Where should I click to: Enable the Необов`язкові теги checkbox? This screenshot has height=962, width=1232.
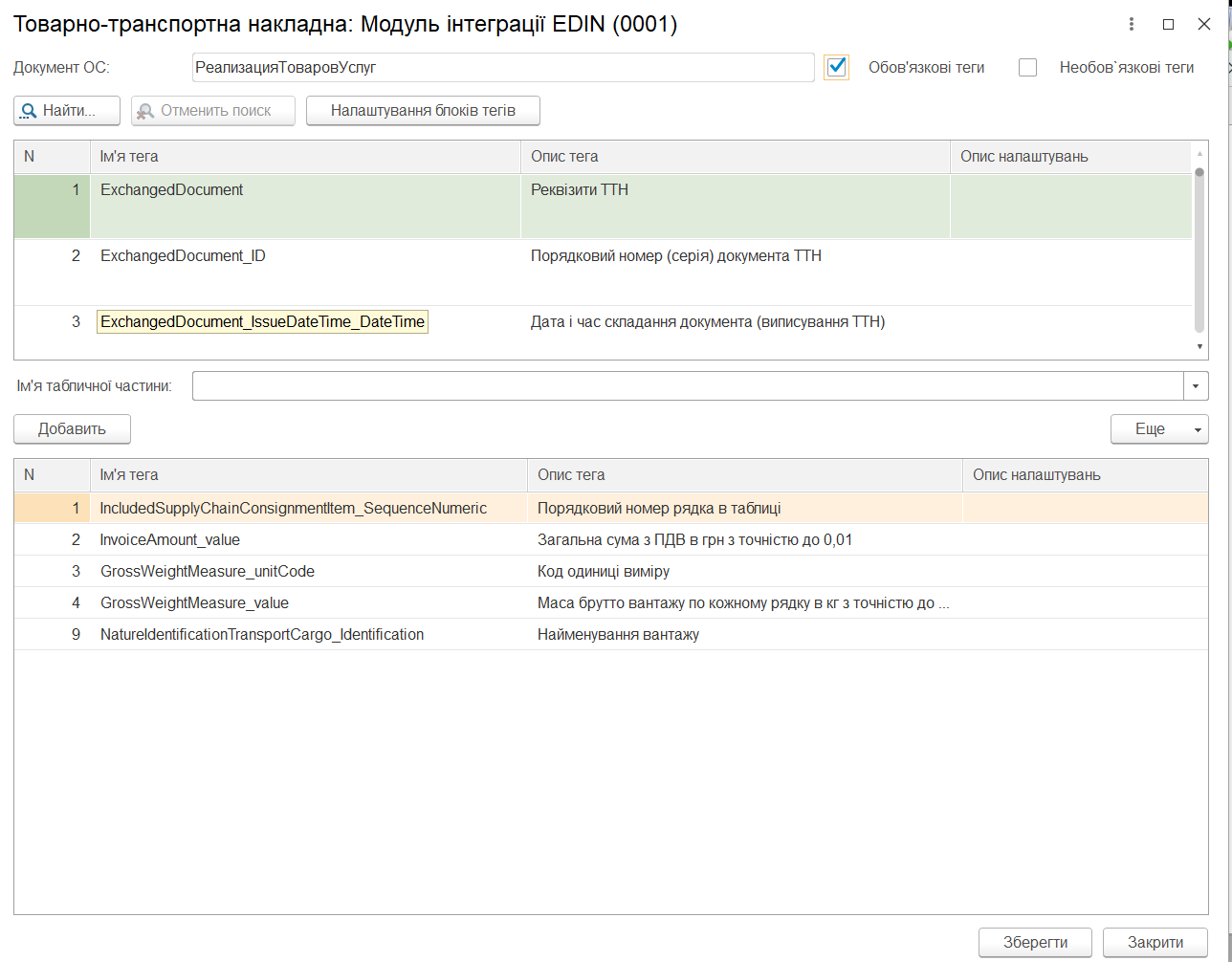point(1028,68)
